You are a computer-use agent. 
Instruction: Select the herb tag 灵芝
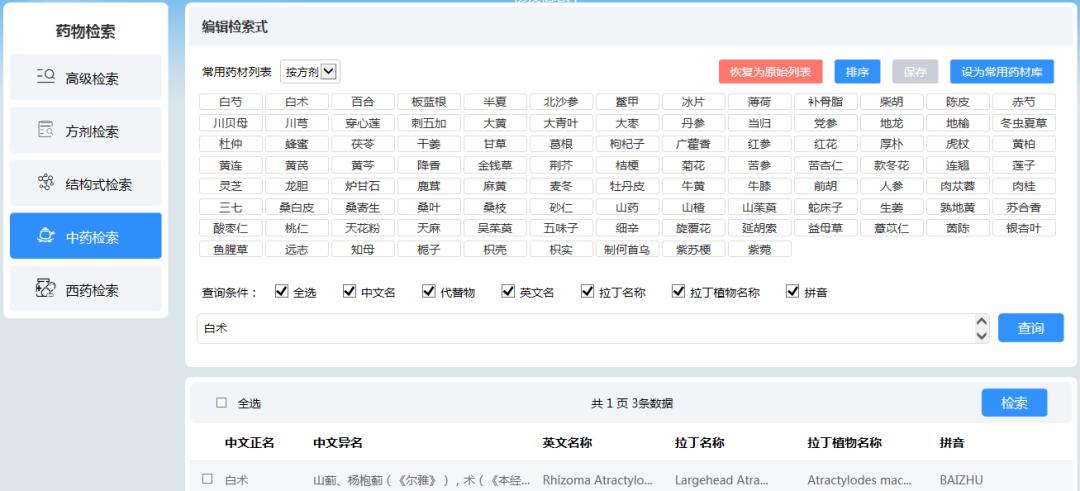231,186
